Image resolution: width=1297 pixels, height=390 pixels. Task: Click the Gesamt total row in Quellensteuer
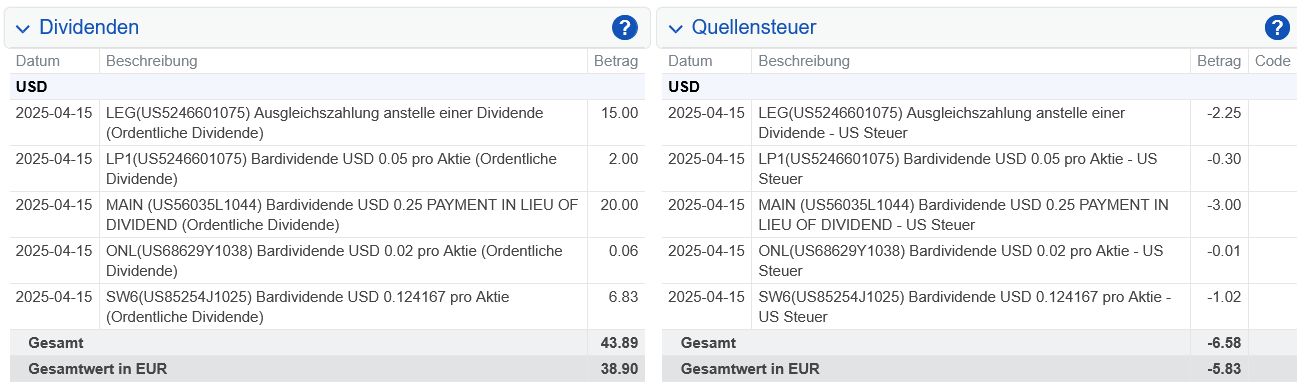pos(979,343)
